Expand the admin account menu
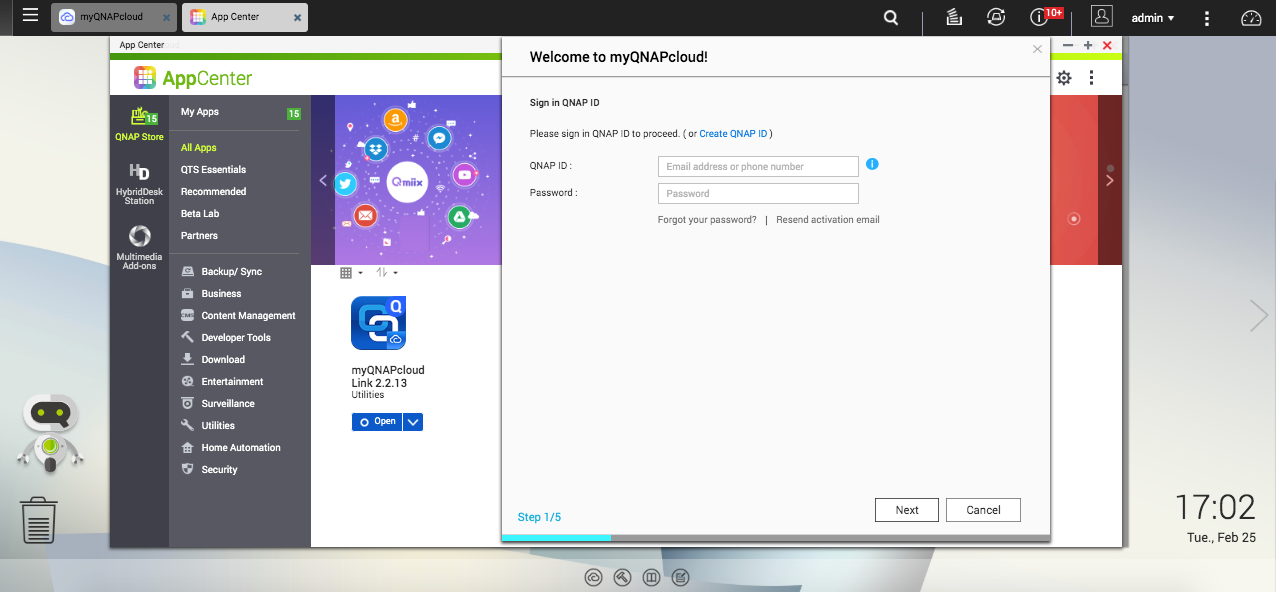Screen dimensions: 1276x592 point(1152,17)
